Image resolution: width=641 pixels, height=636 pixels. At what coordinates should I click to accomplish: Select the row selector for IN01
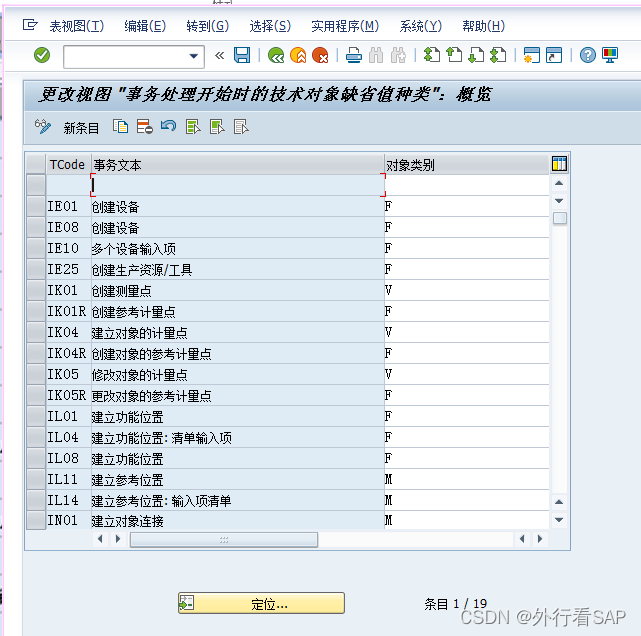click(x=36, y=521)
